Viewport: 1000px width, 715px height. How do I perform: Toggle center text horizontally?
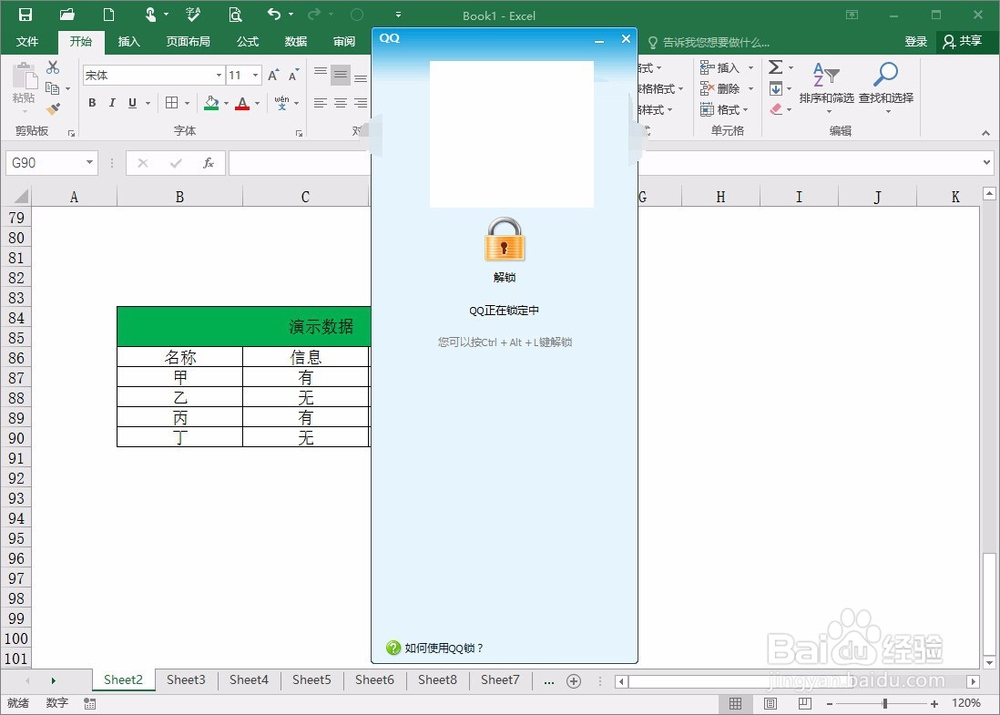click(341, 103)
